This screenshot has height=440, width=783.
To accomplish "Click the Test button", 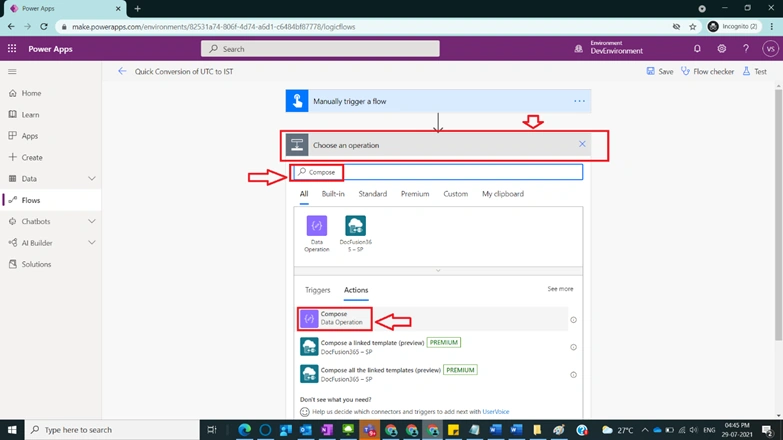I will click(x=755, y=71).
